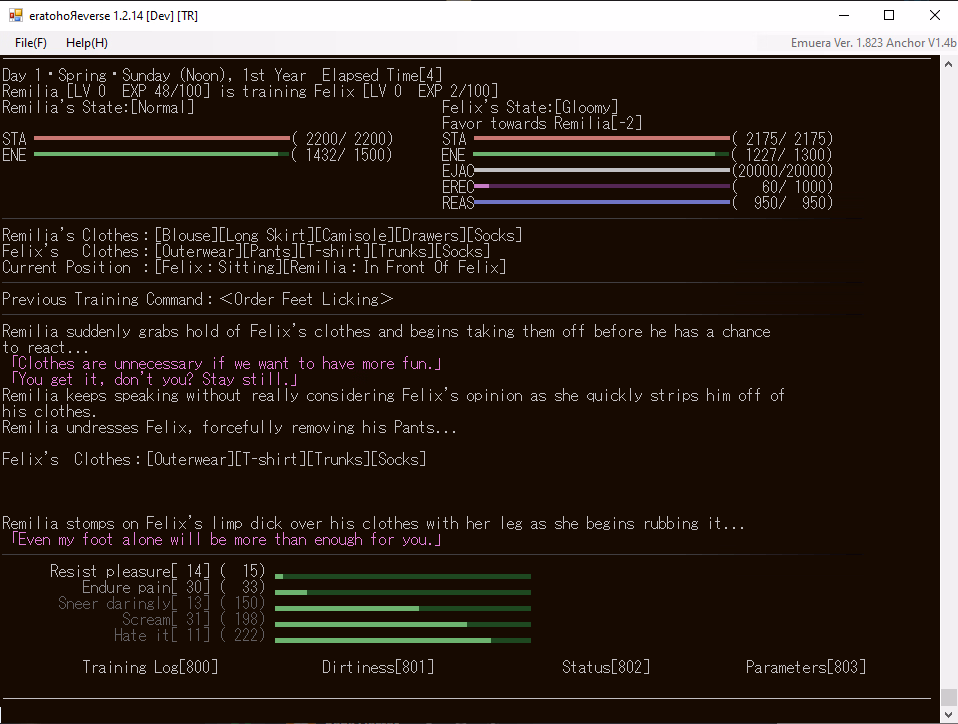Open the Help(H) menu
Image resolution: width=958 pixels, height=724 pixels.
tap(87, 43)
